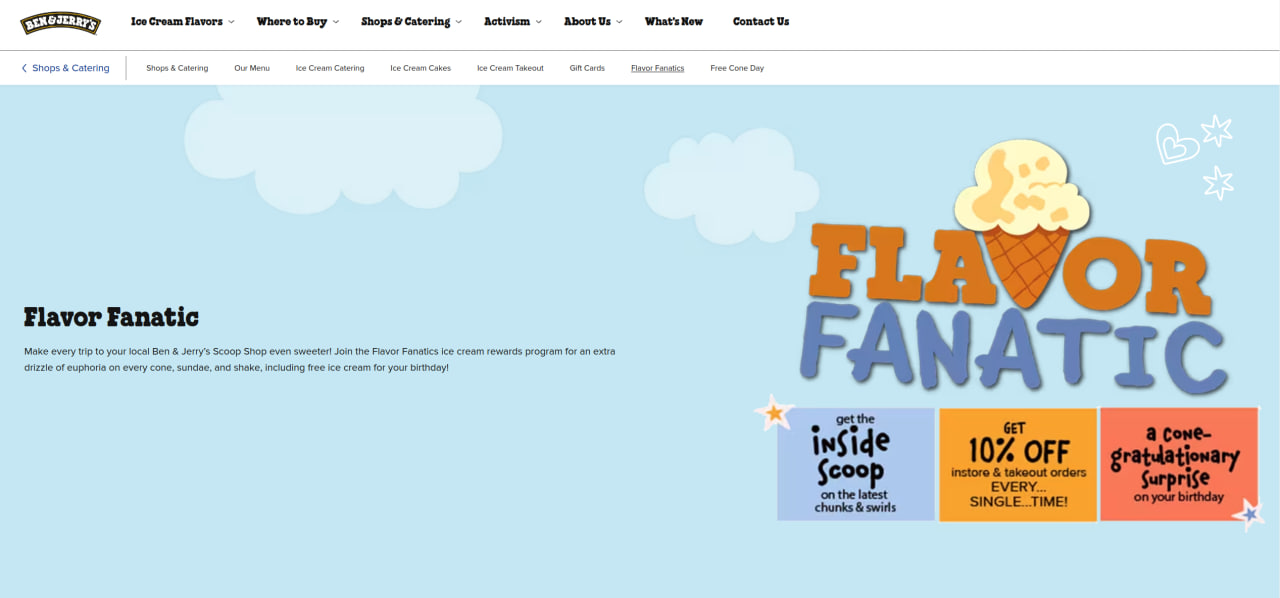
Task: Expand the About Us dropdown arrow
Action: pos(619,22)
